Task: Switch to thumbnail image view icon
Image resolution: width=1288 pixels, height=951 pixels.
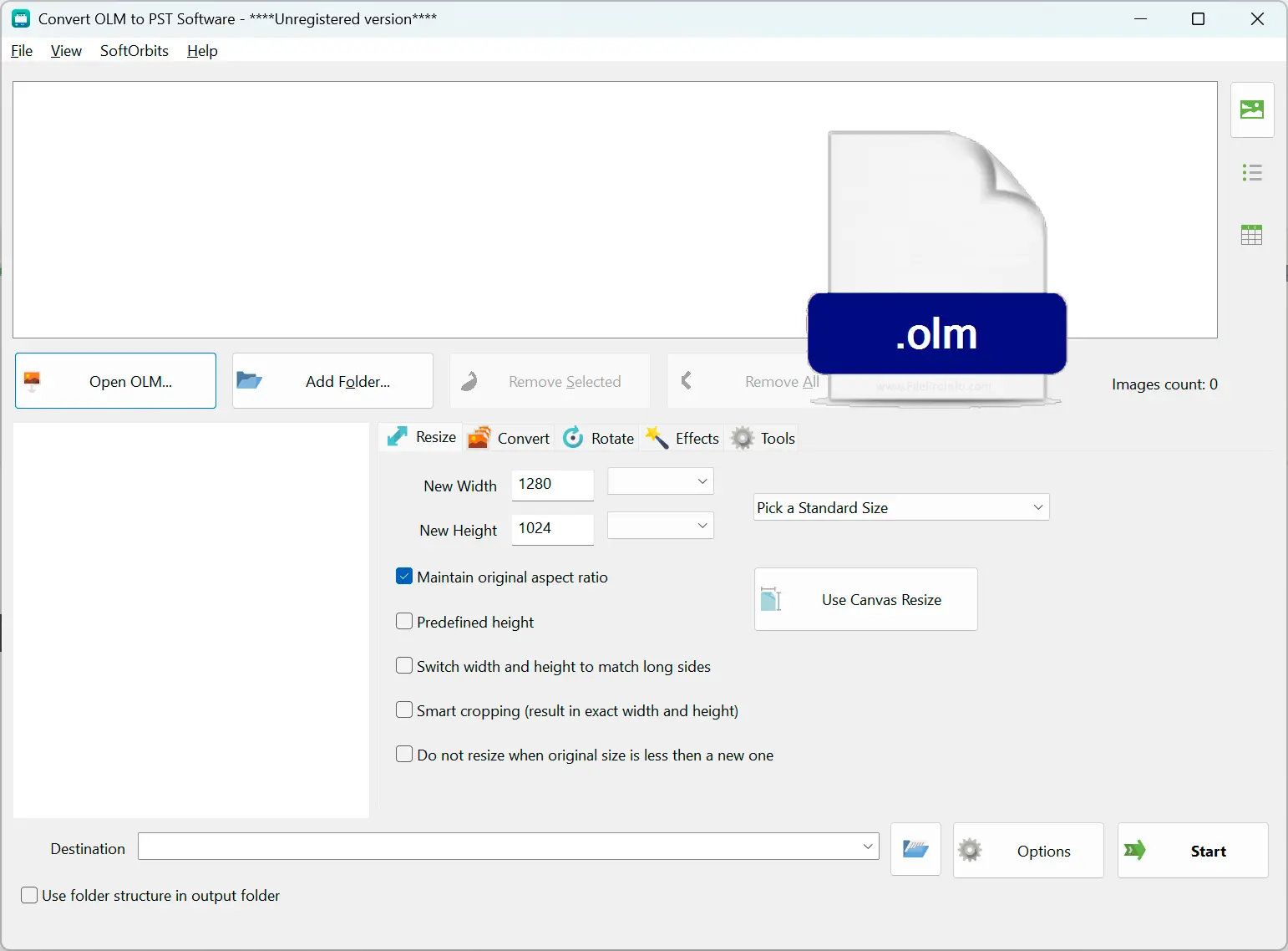Action: tap(1251, 109)
